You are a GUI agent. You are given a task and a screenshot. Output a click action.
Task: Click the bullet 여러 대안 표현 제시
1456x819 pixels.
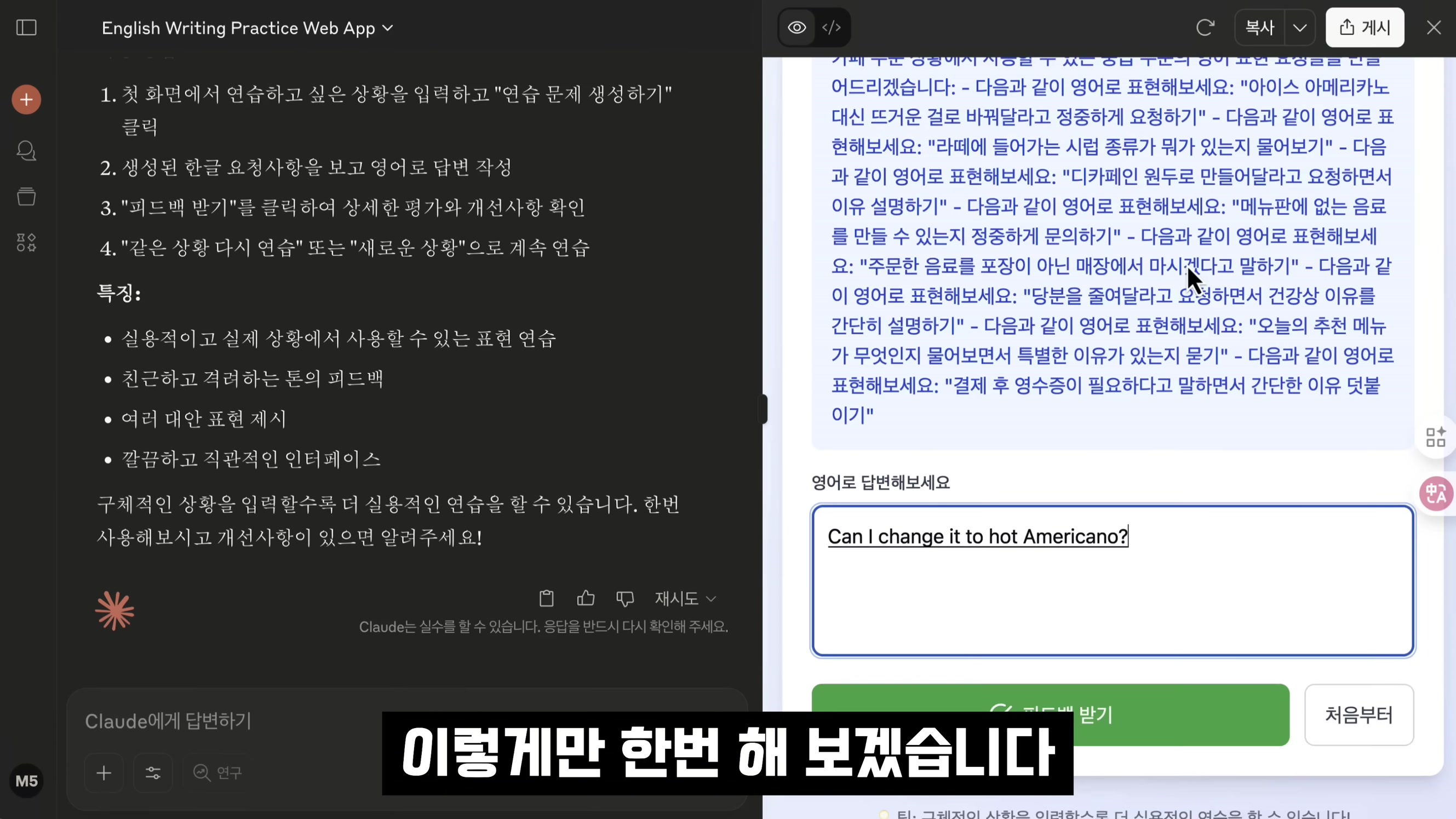204,419
